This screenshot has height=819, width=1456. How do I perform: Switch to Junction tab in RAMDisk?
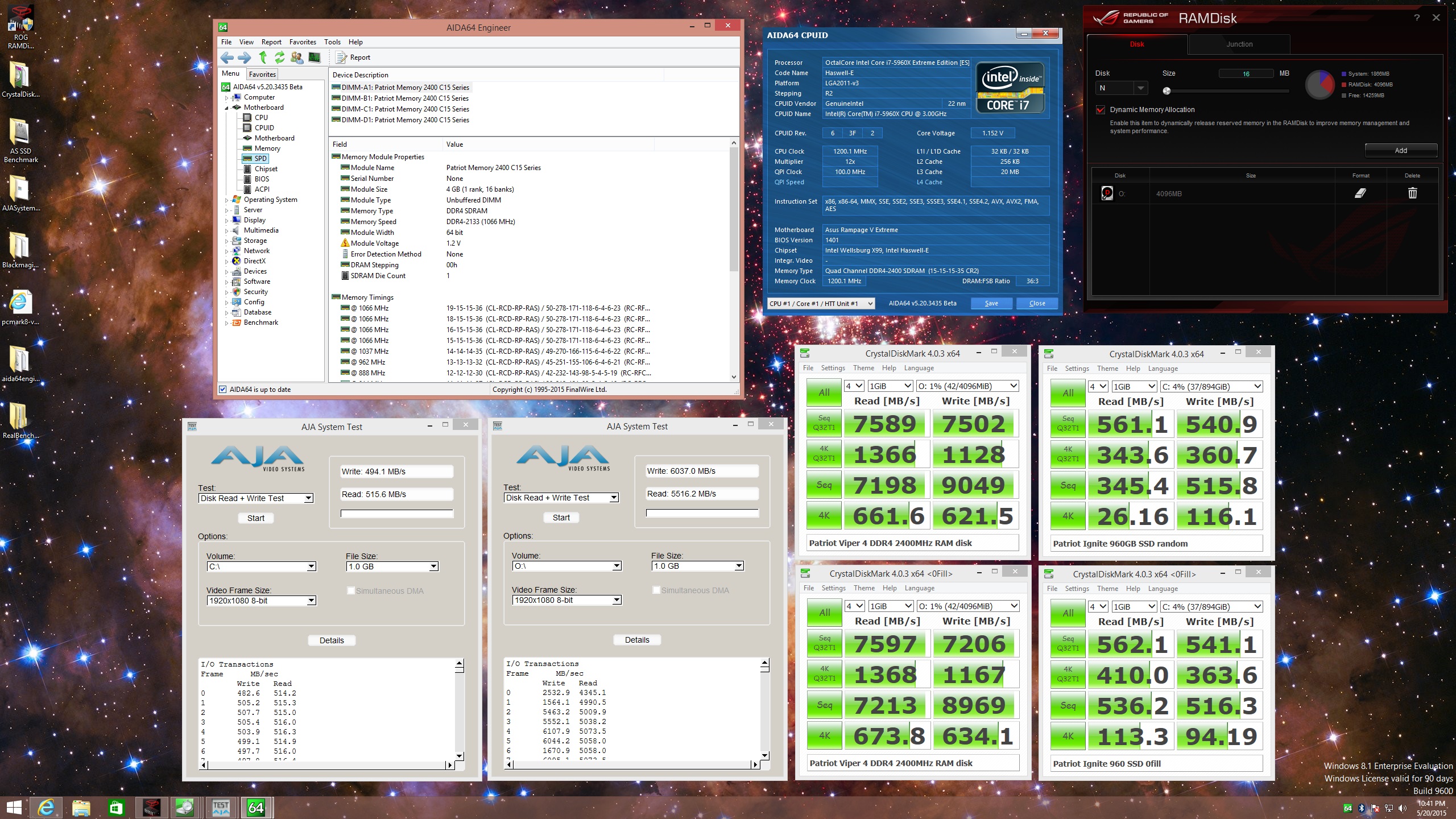pyautogui.click(x=1239, y=44)
